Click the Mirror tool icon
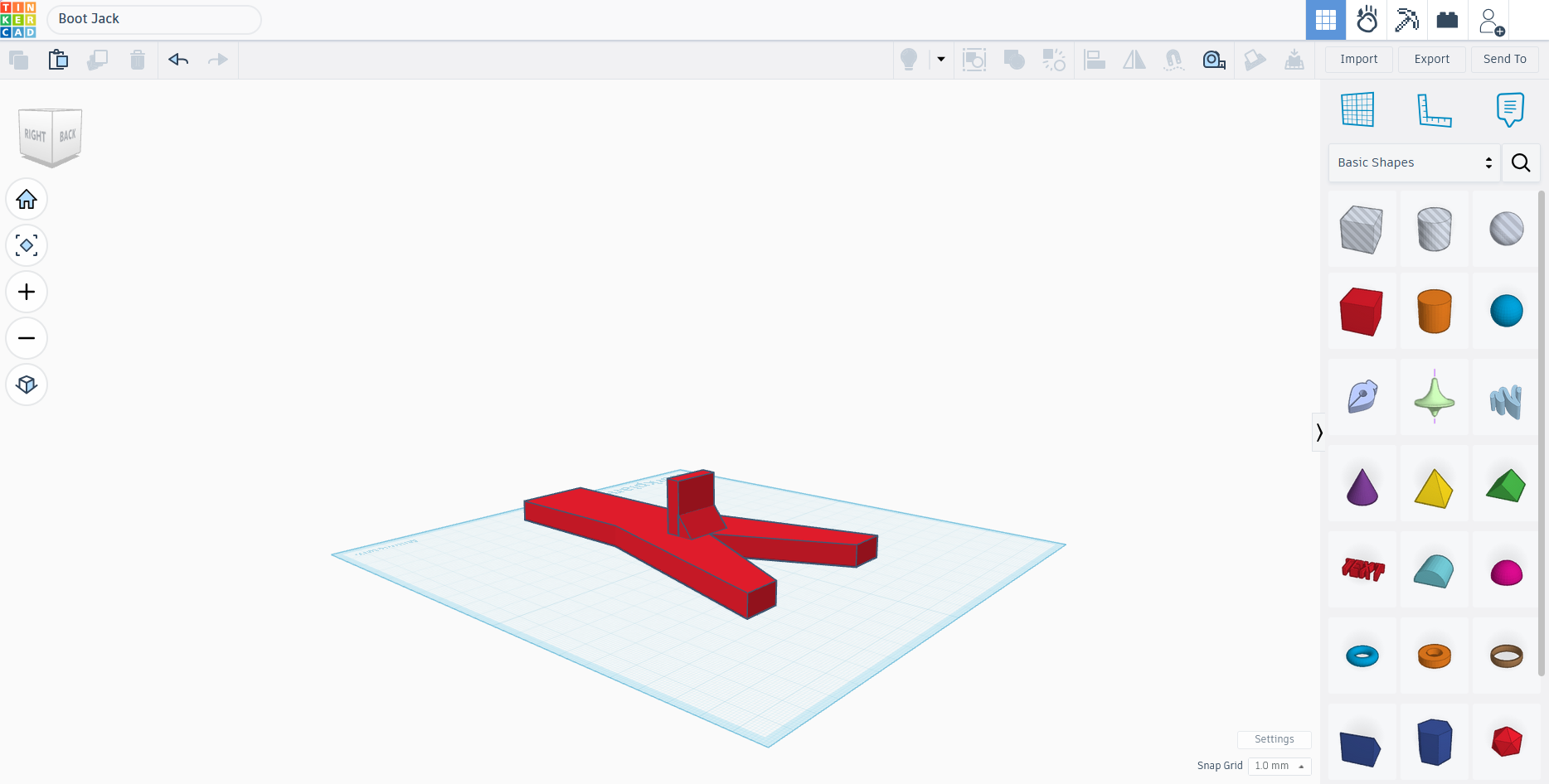This screenshot has width=1549, height=784. tap(1134, 60)
